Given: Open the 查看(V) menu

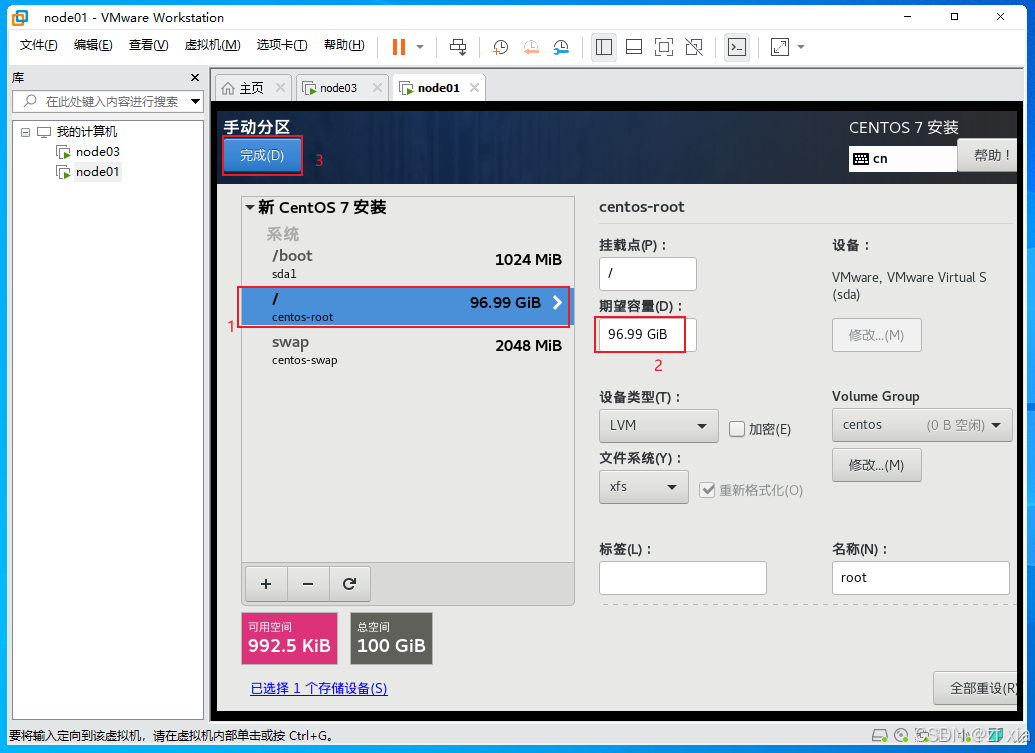Looking at the screenshot, I should pos(148,45).
